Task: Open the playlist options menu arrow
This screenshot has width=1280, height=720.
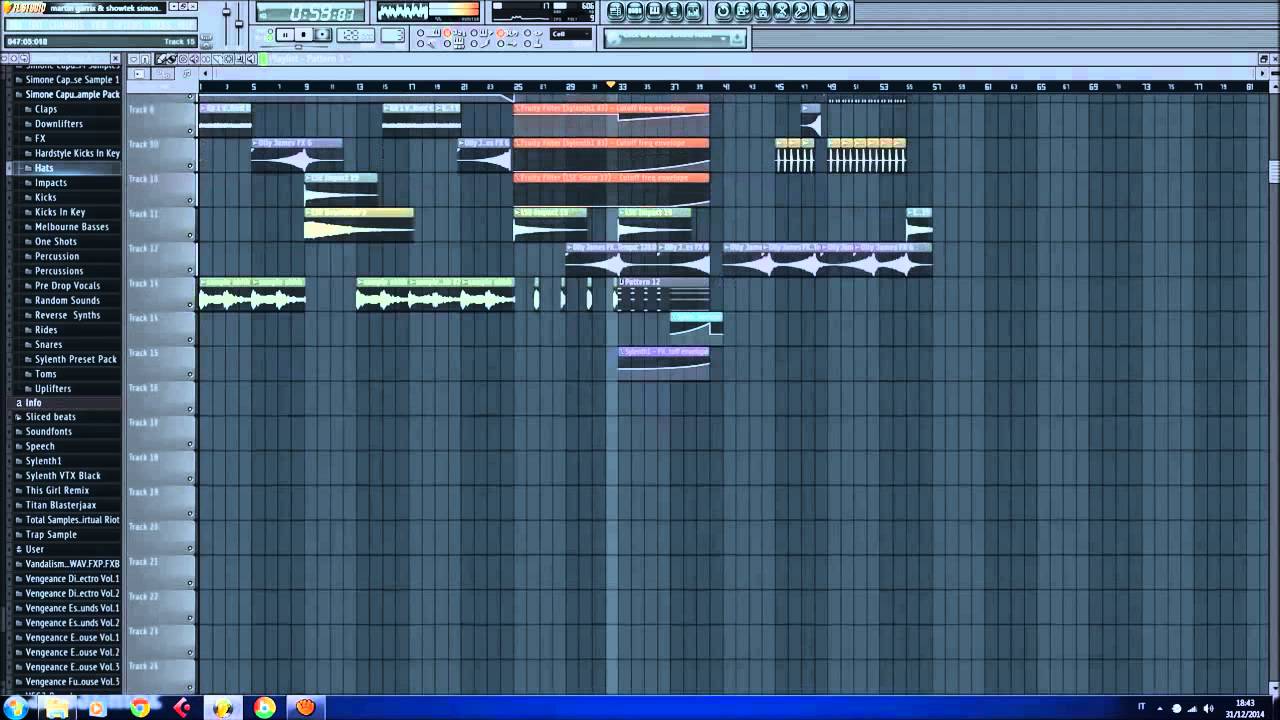Action: 133,59
